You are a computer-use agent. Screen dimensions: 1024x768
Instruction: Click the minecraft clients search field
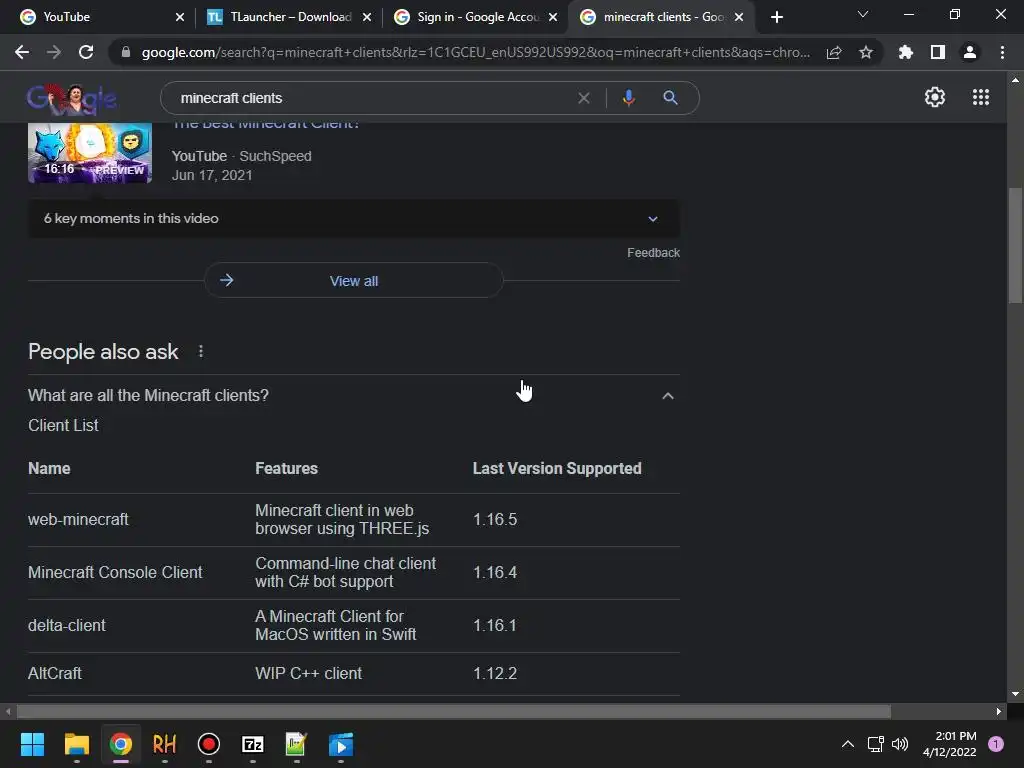point(372,98)
